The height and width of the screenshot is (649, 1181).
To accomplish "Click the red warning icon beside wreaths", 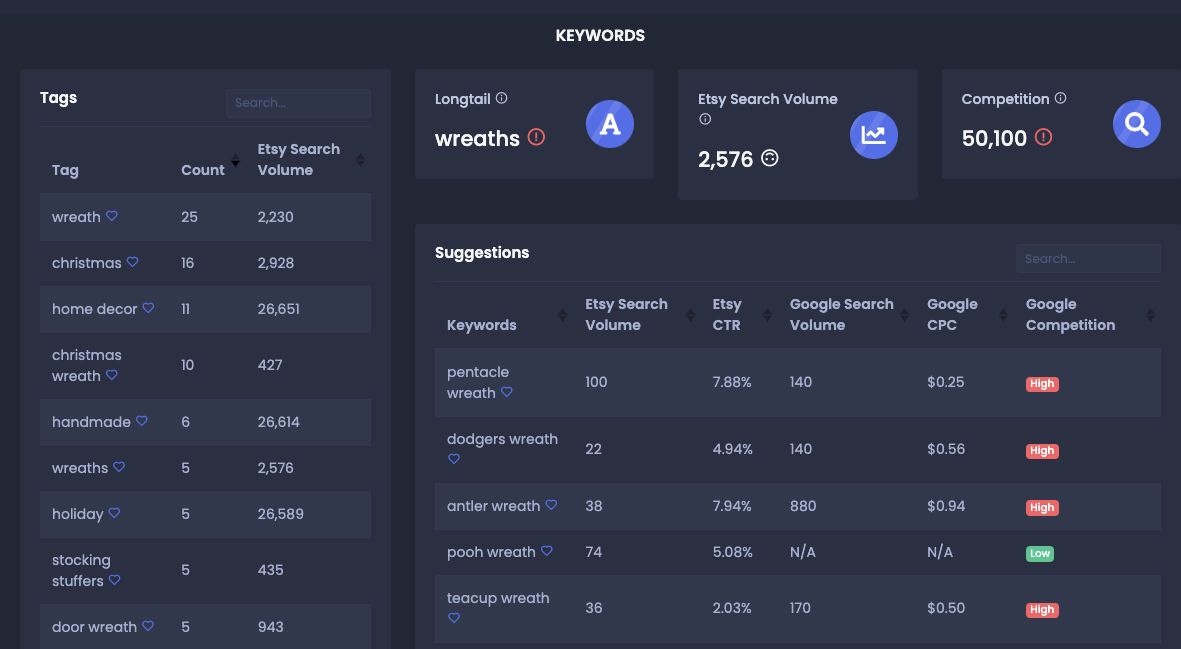I will point(536,138).
